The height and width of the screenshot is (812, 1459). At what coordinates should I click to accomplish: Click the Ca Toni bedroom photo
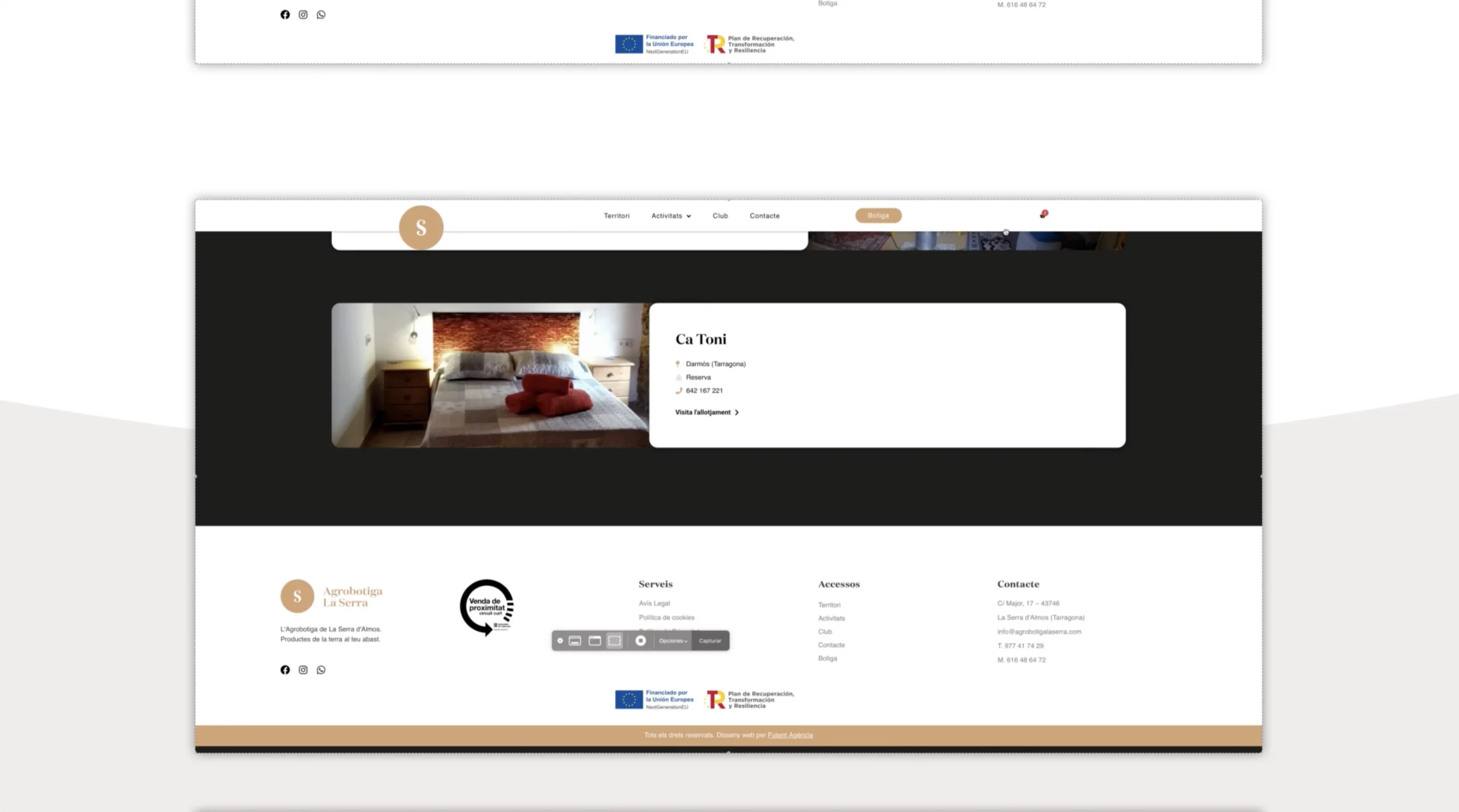coord(490,375)
